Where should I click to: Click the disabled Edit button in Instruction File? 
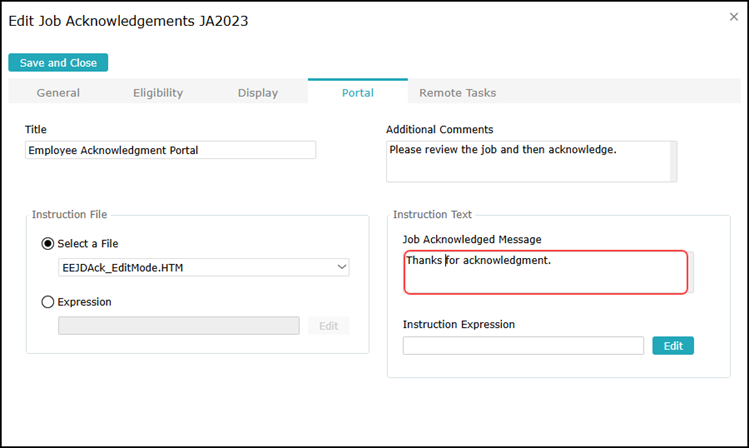[328, 326]
